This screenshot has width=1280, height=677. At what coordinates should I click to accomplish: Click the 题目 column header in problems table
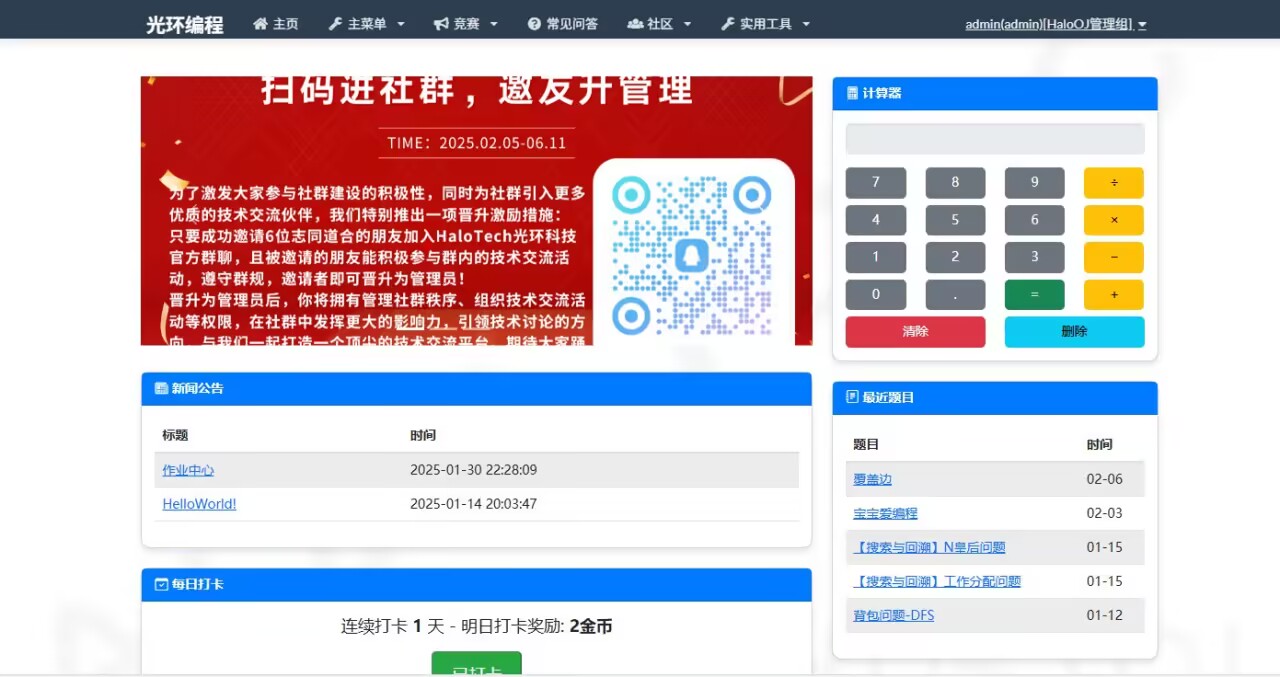point(866,444)
